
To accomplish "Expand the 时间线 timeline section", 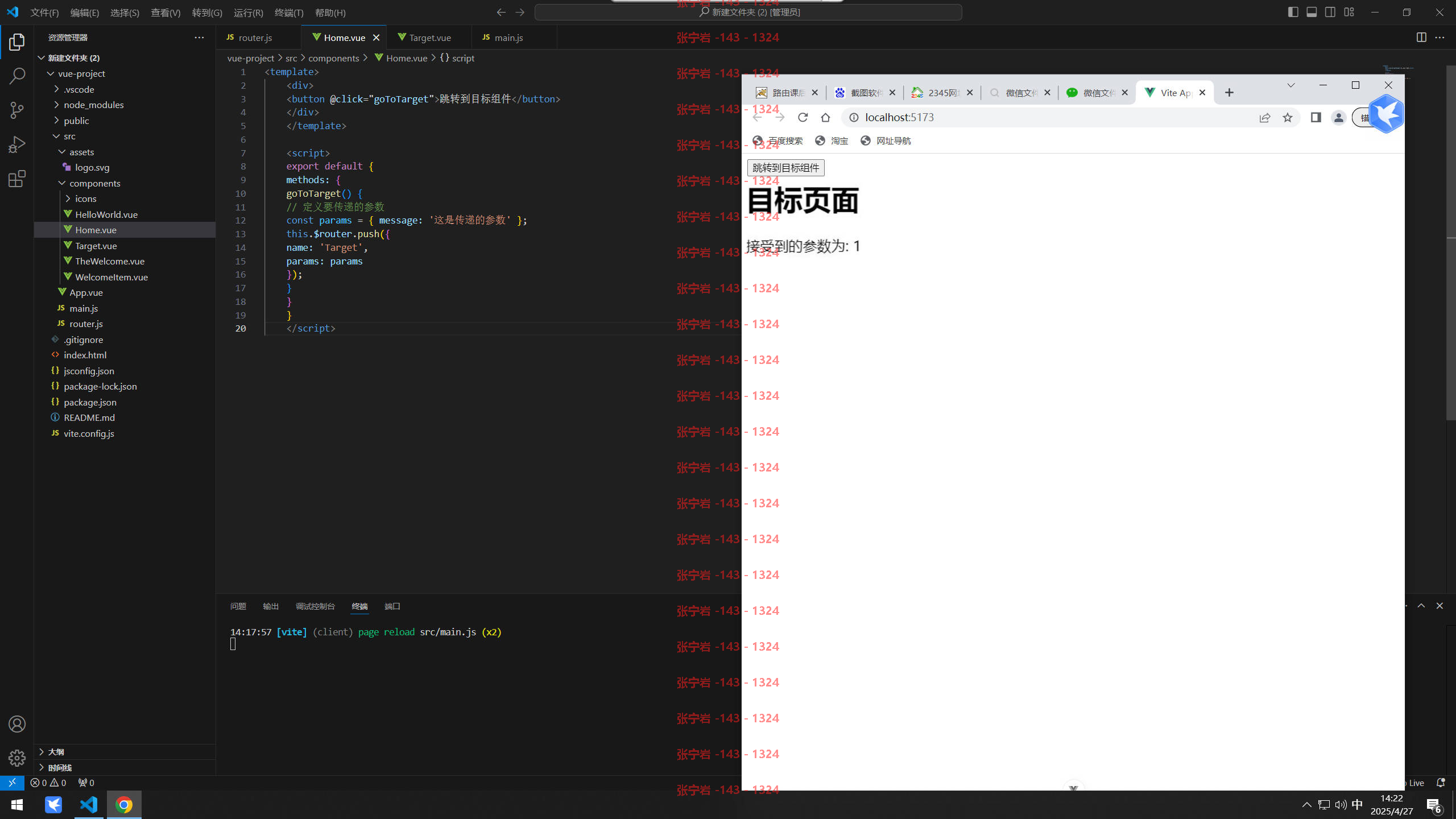I will pyautogui.click(x=125, y=767).
